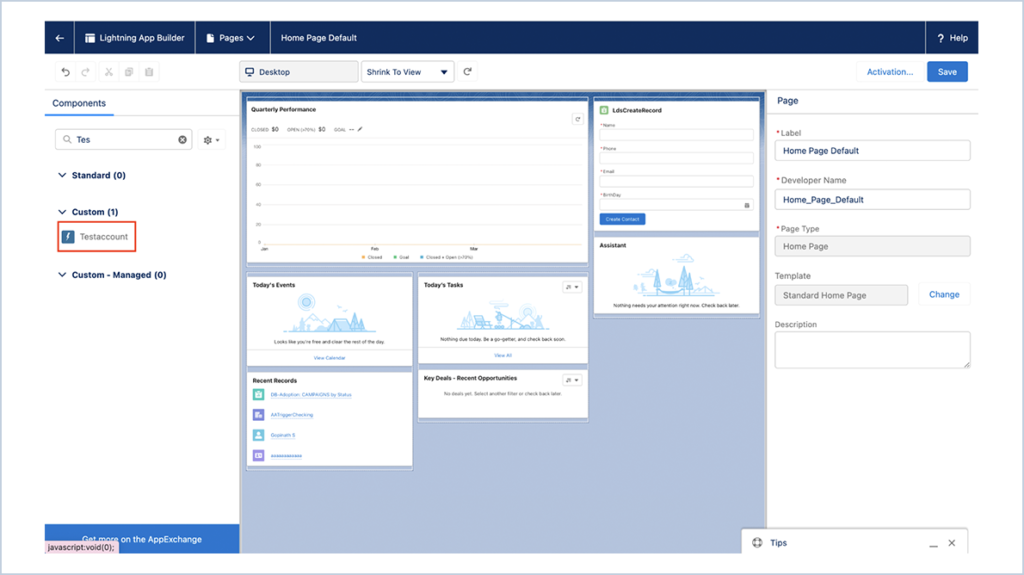Image resolution: width=1024 pixels, height=575 pixels.
Task: Click the copy icon
Action: pyautogui.click(x=129, y=72)
